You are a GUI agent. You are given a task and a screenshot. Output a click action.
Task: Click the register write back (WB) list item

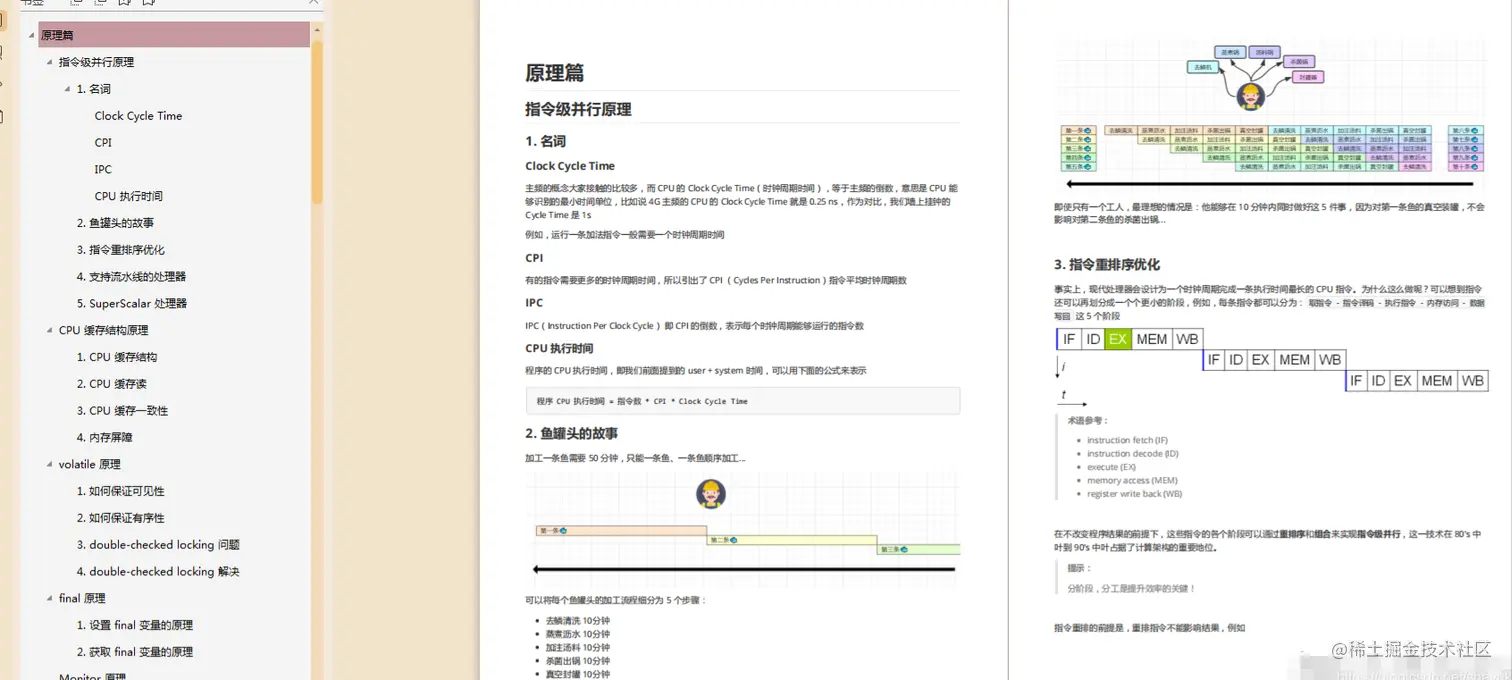tap(1134, 494)
